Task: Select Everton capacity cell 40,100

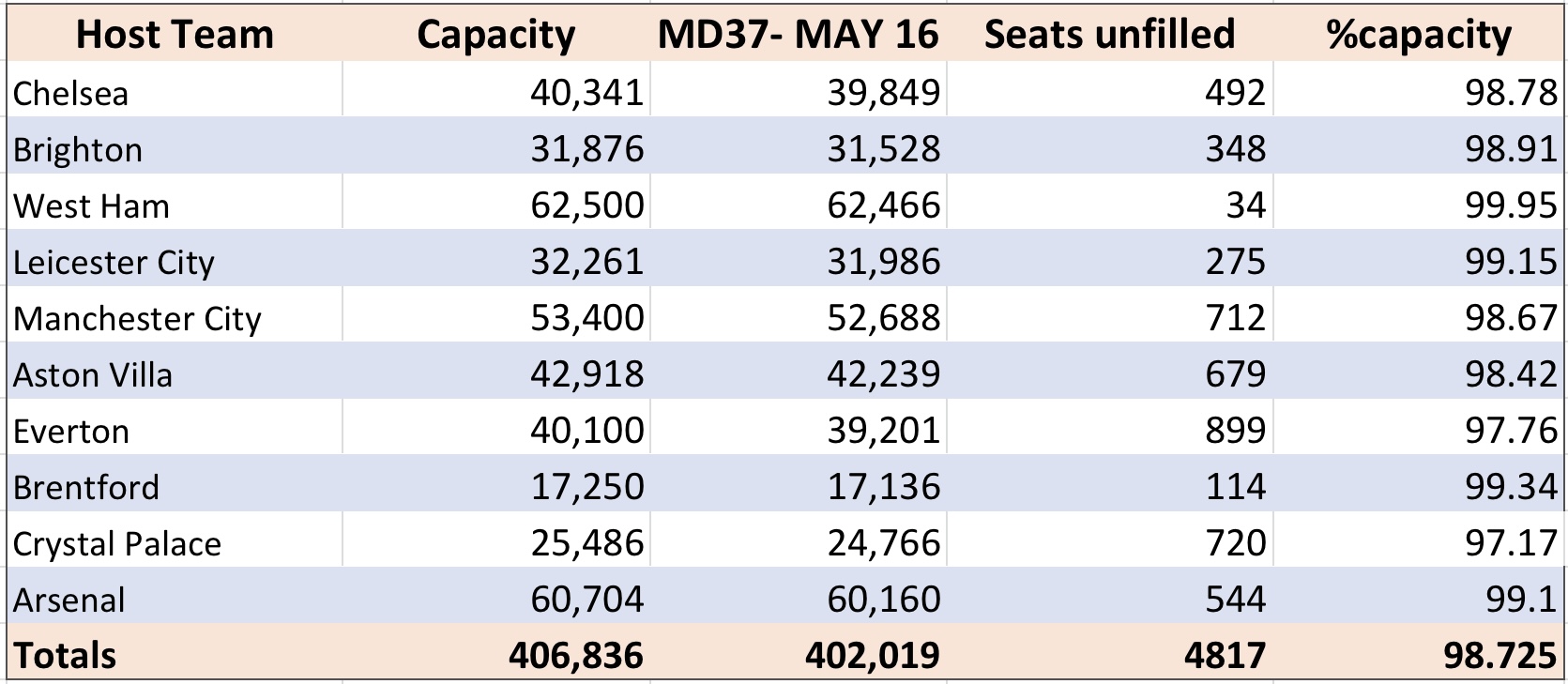Action: [496, 429]
